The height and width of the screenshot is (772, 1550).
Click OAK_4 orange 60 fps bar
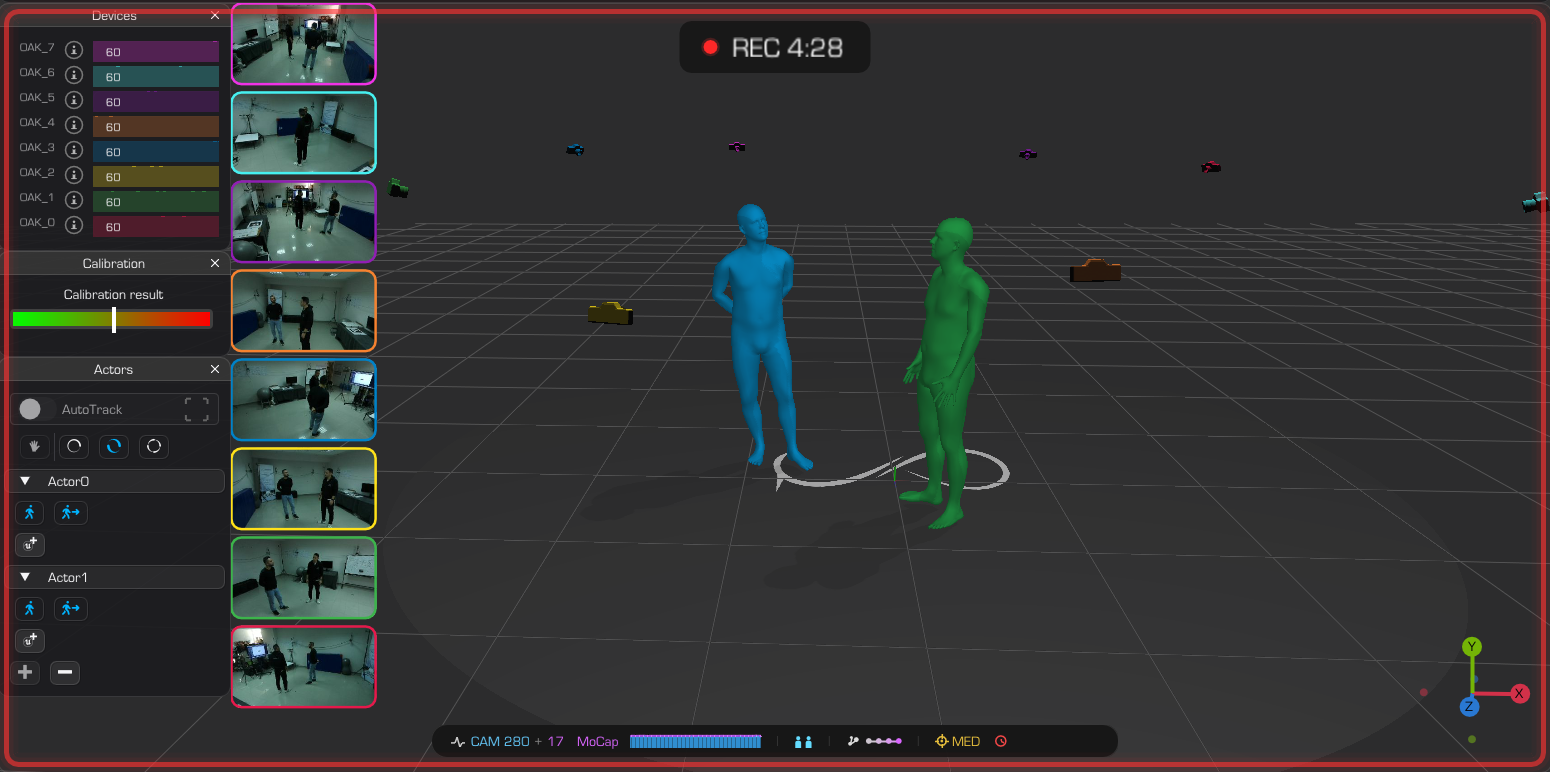tap(156, 127)
